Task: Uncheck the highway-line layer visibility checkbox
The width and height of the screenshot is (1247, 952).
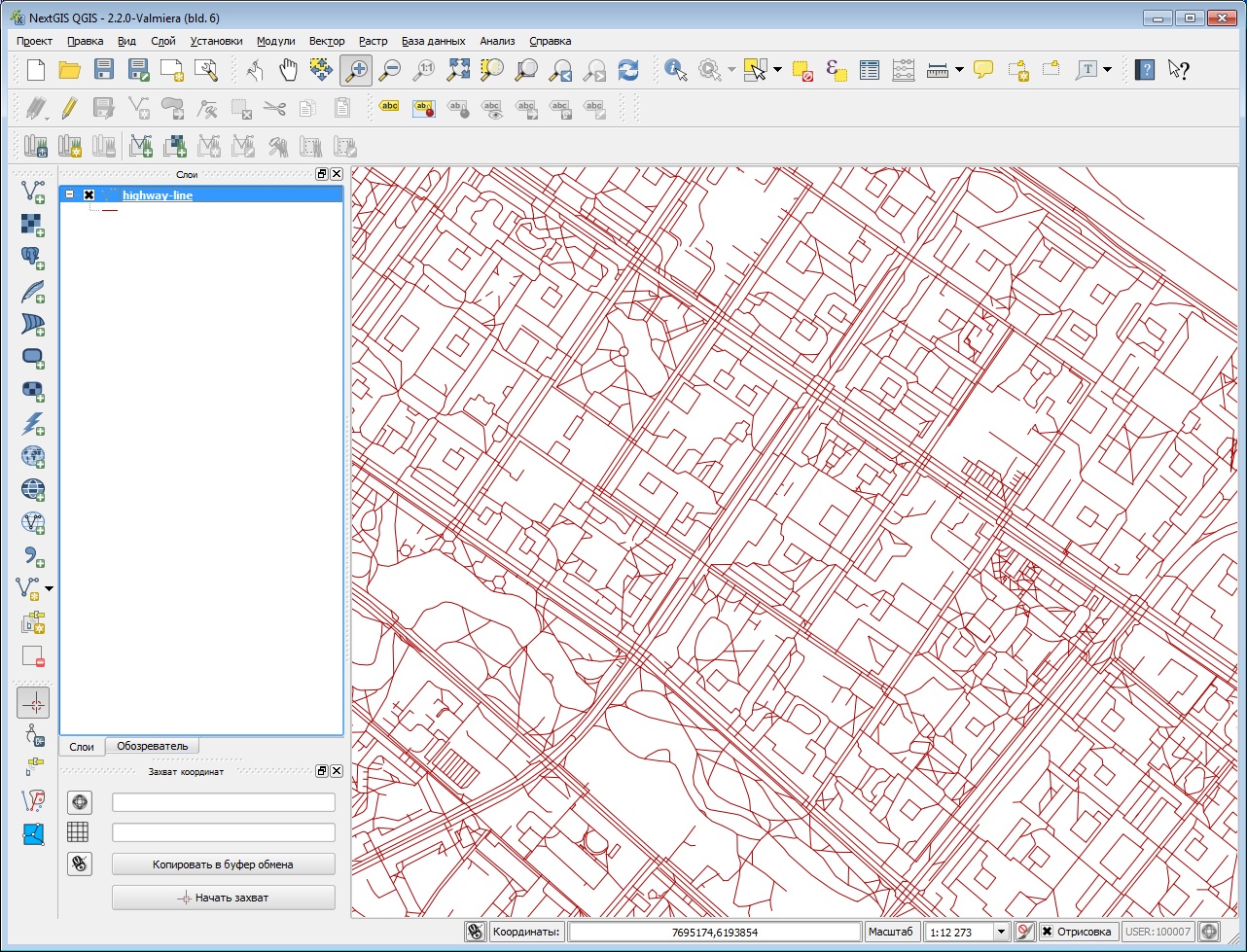Action: pos(88,194)
